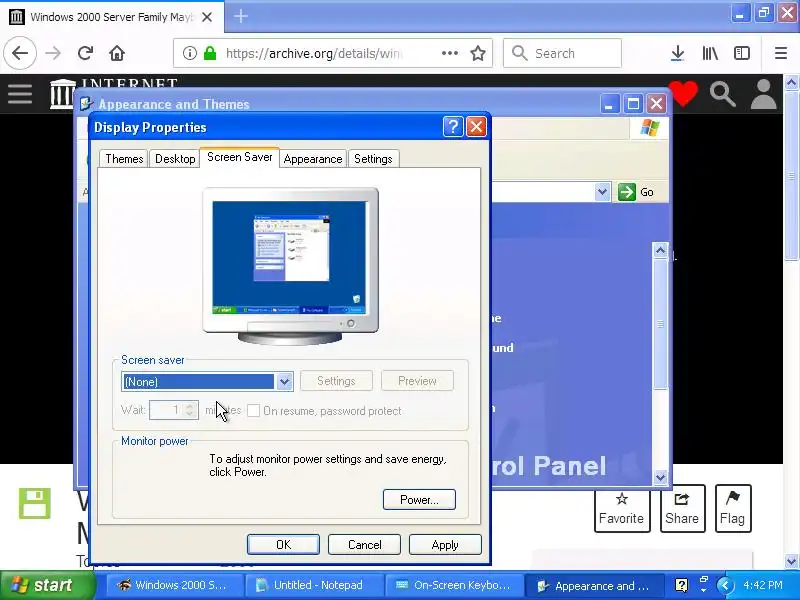Open Firefox library icon
The height and width of the screenshot is (600, 800).
tap(710, 53)
